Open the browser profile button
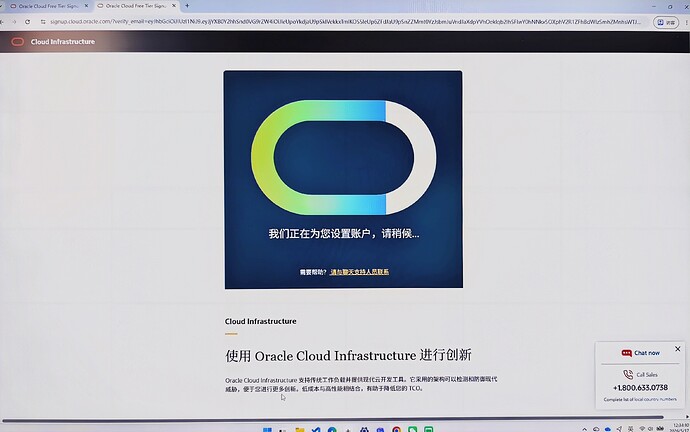690x432 pixels. [x=666, y=22]
